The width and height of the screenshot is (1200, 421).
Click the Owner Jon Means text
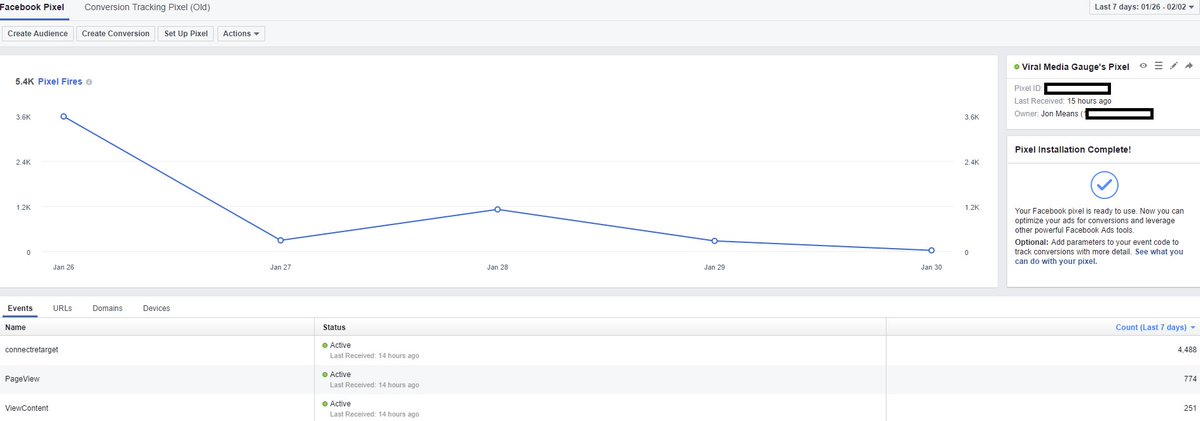(x=1047, y=113)
